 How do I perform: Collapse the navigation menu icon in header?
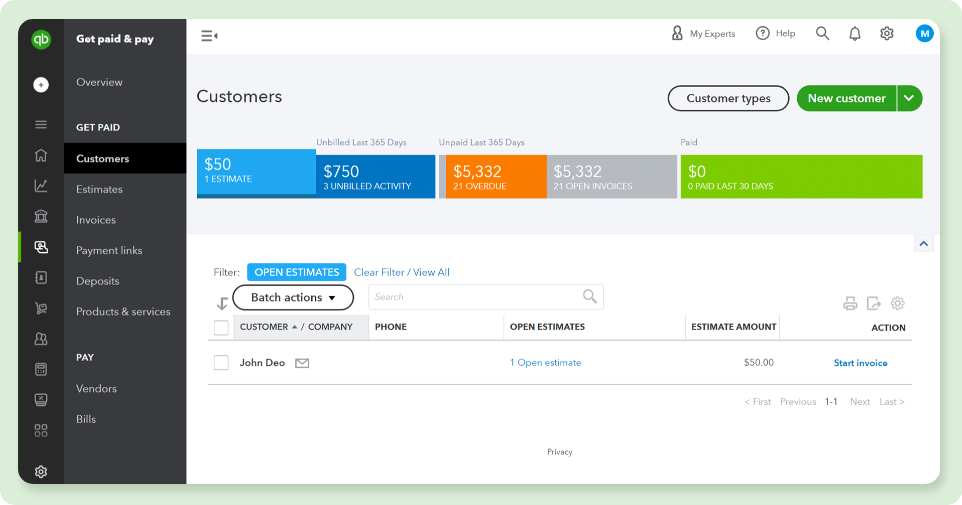click(209, 36)
